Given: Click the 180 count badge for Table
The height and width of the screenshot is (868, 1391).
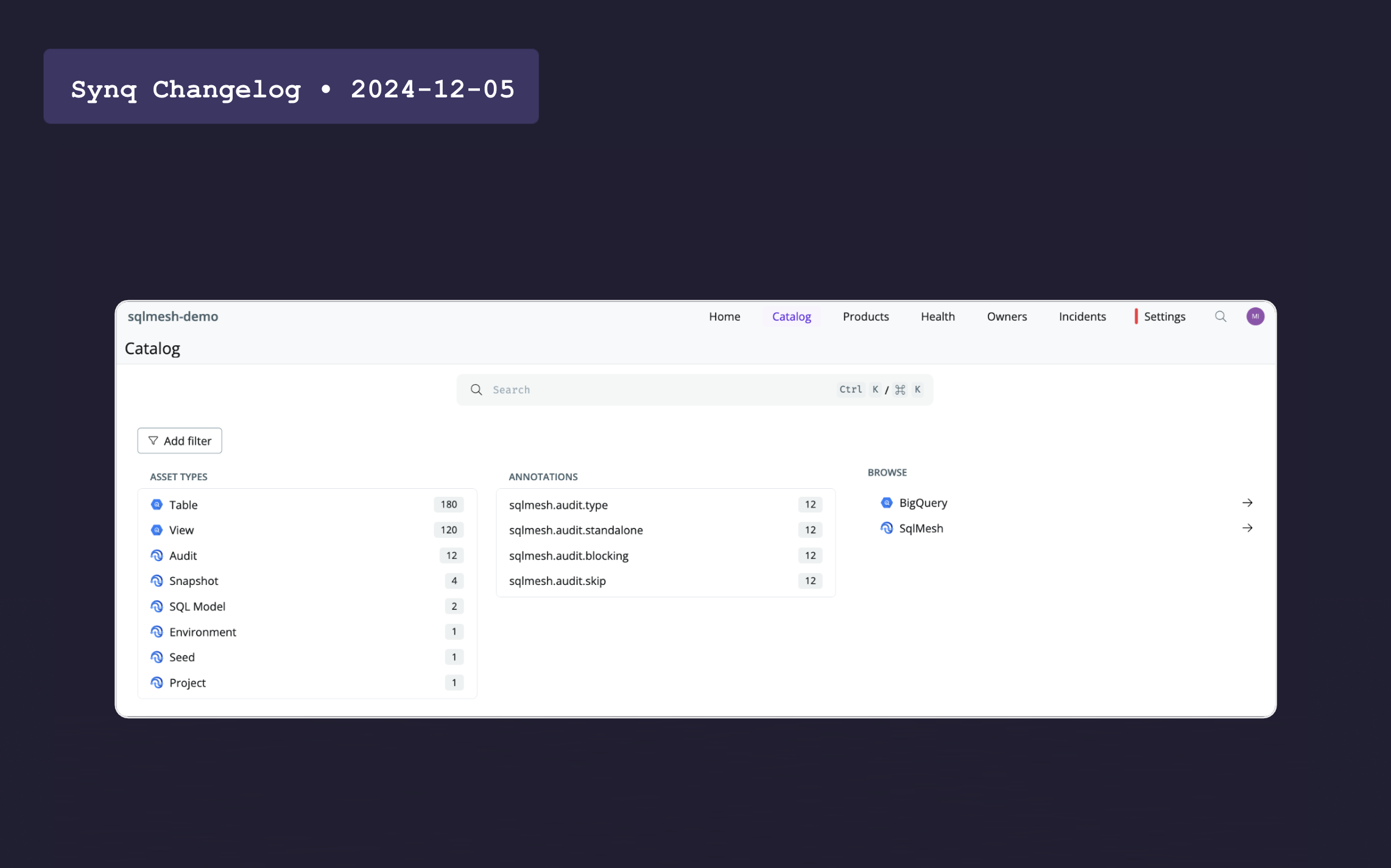Looking at the screenshot, I should [449, 505].
